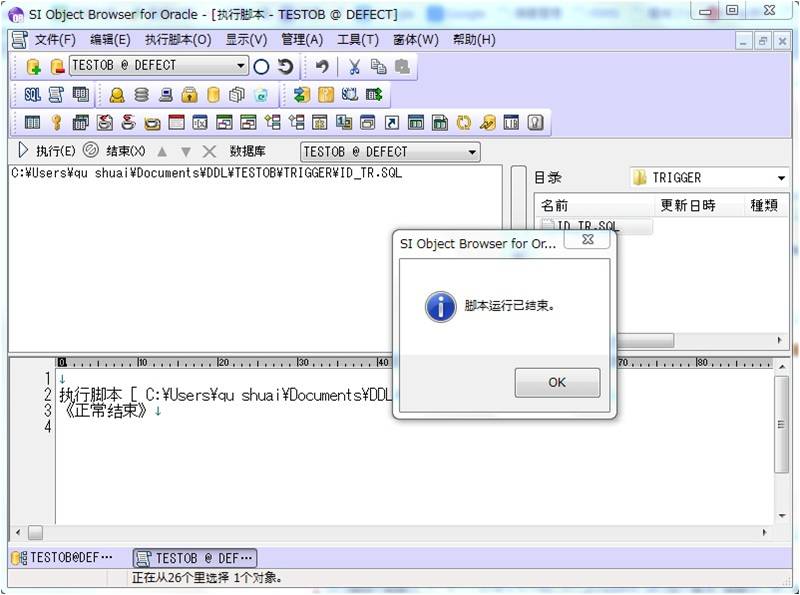Click the 执行脚本 output line 2
The width and height of the screenshot is (800, 595).
pyautogui.click(x=225, y=394)
